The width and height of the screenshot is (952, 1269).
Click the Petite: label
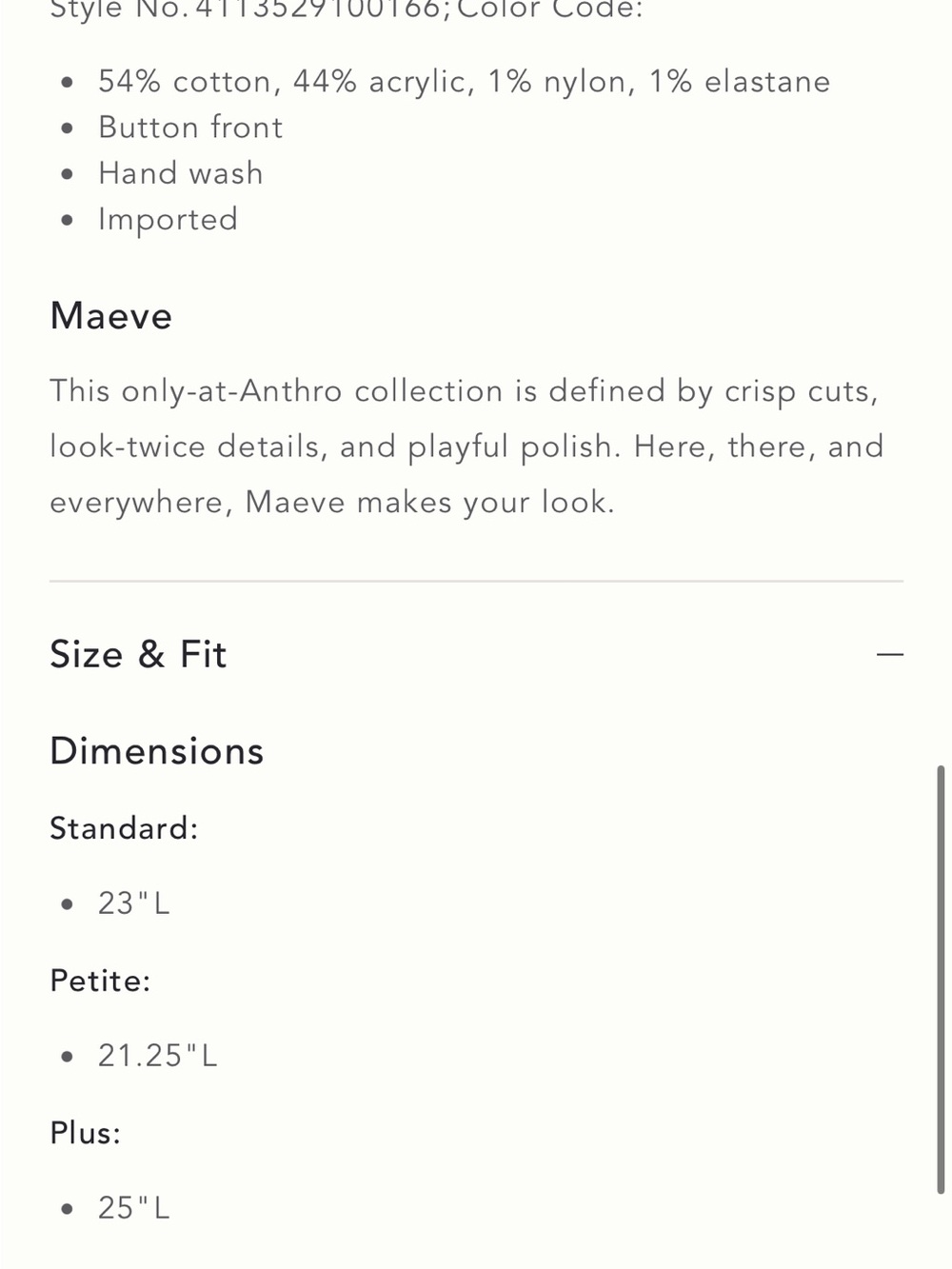point(100,981)
